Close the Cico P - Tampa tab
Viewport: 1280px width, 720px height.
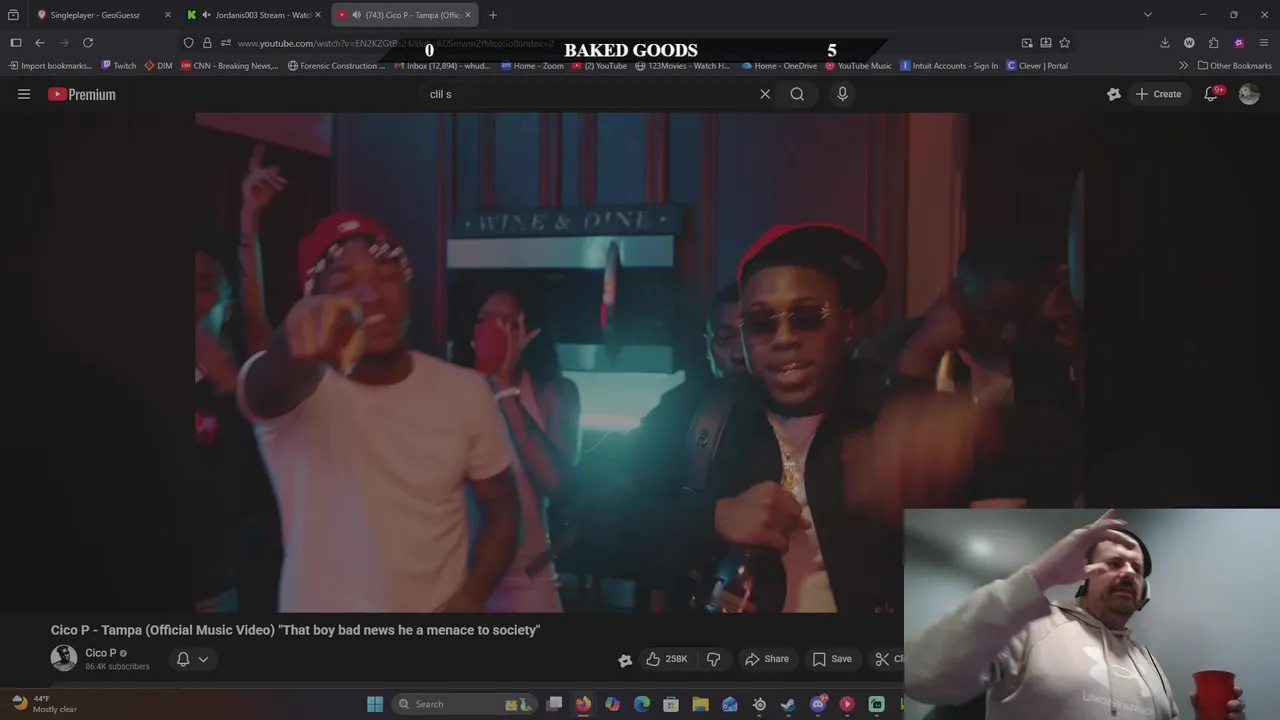coord(467,15)
